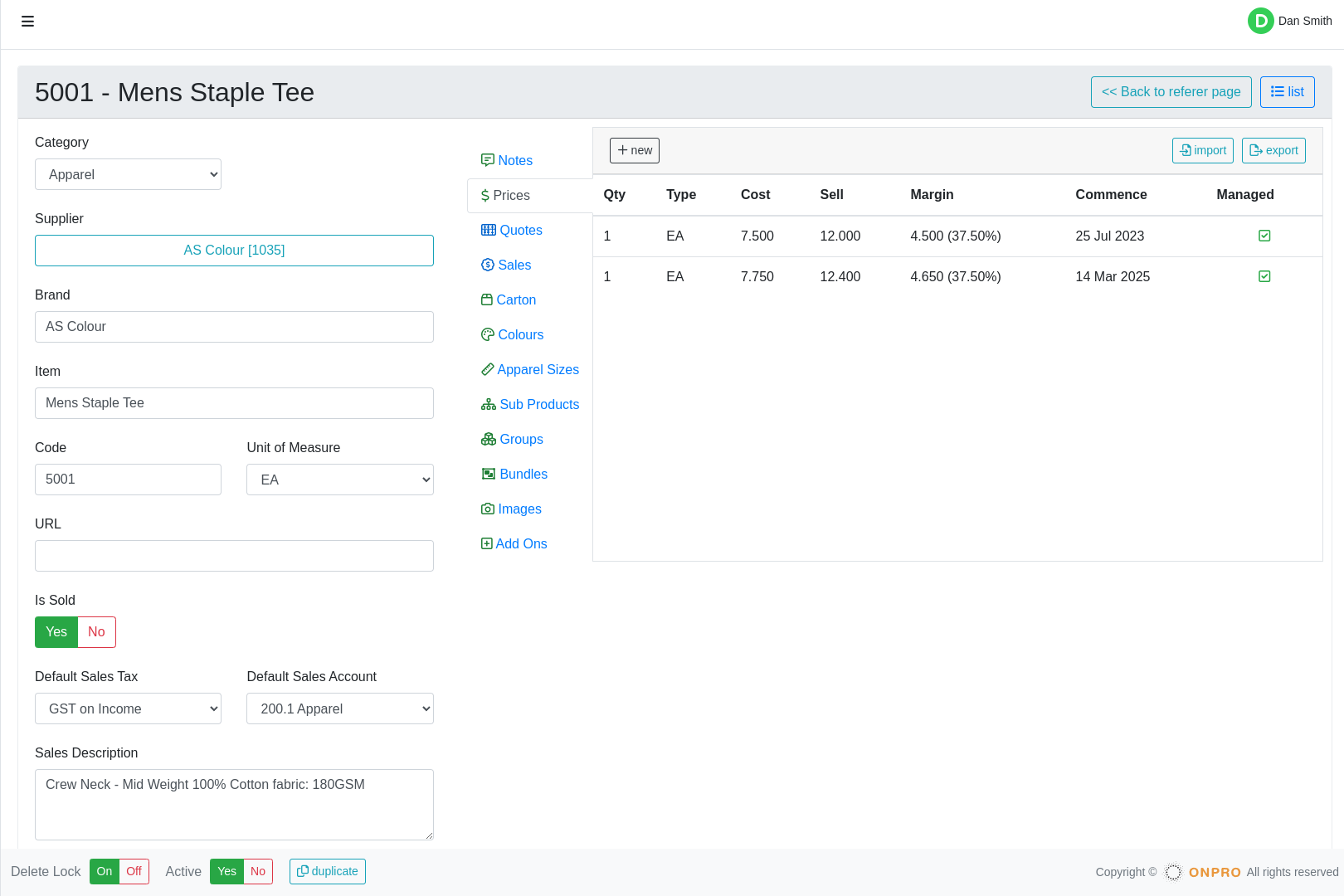
Task: Click the duplicate button
Action: [328, 871]
